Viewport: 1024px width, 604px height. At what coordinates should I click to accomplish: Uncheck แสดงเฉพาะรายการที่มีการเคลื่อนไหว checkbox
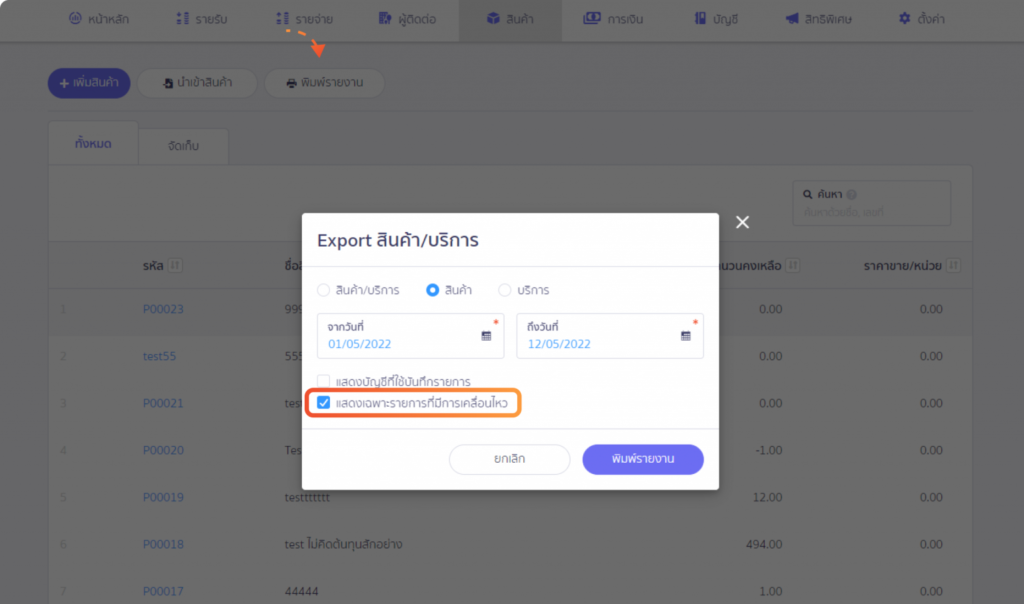point(323,403)
